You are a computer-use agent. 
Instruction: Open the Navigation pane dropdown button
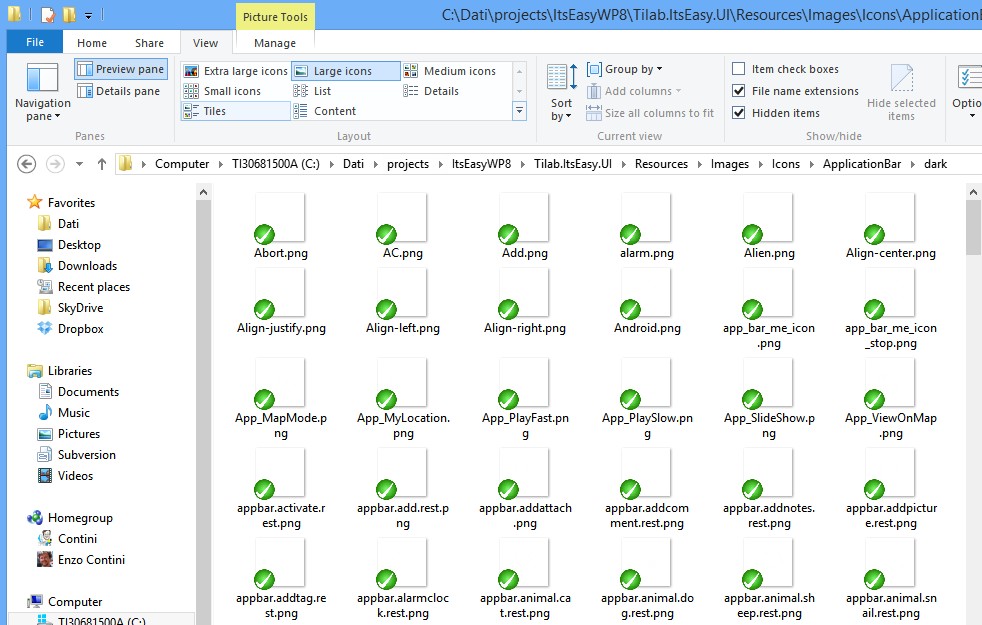(42, 96)
